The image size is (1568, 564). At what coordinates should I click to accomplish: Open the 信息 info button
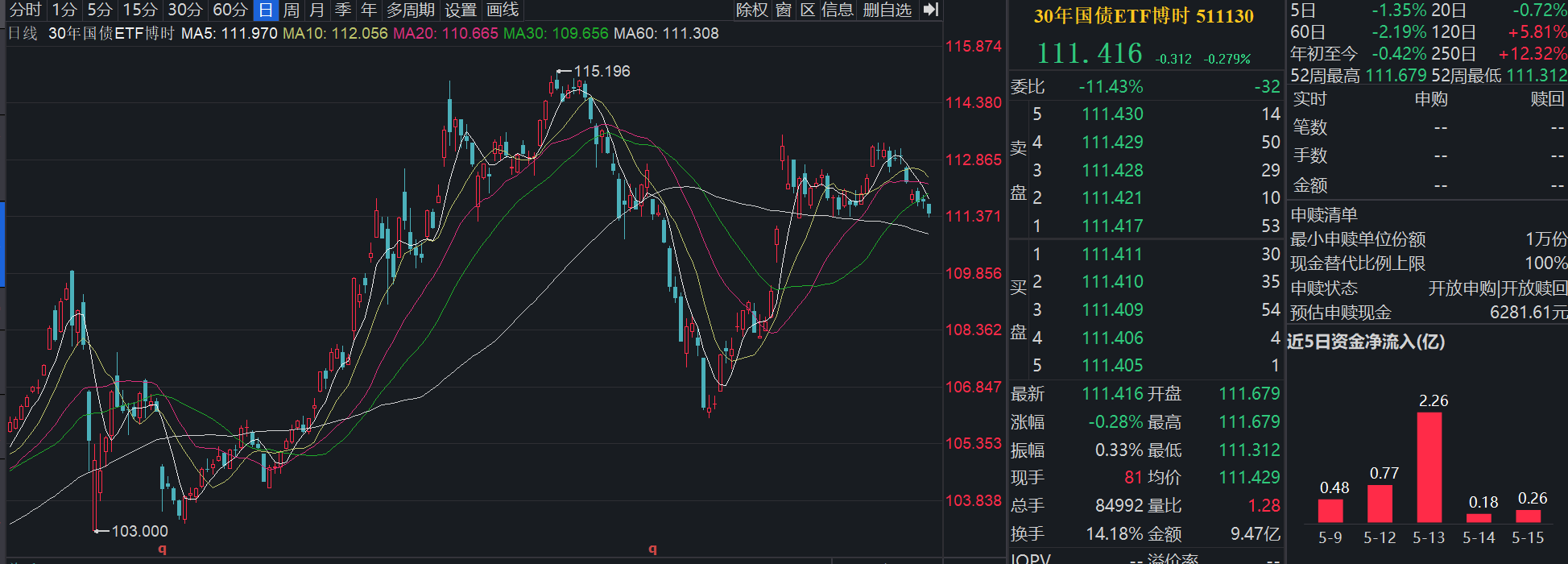[x=837, y=10]
